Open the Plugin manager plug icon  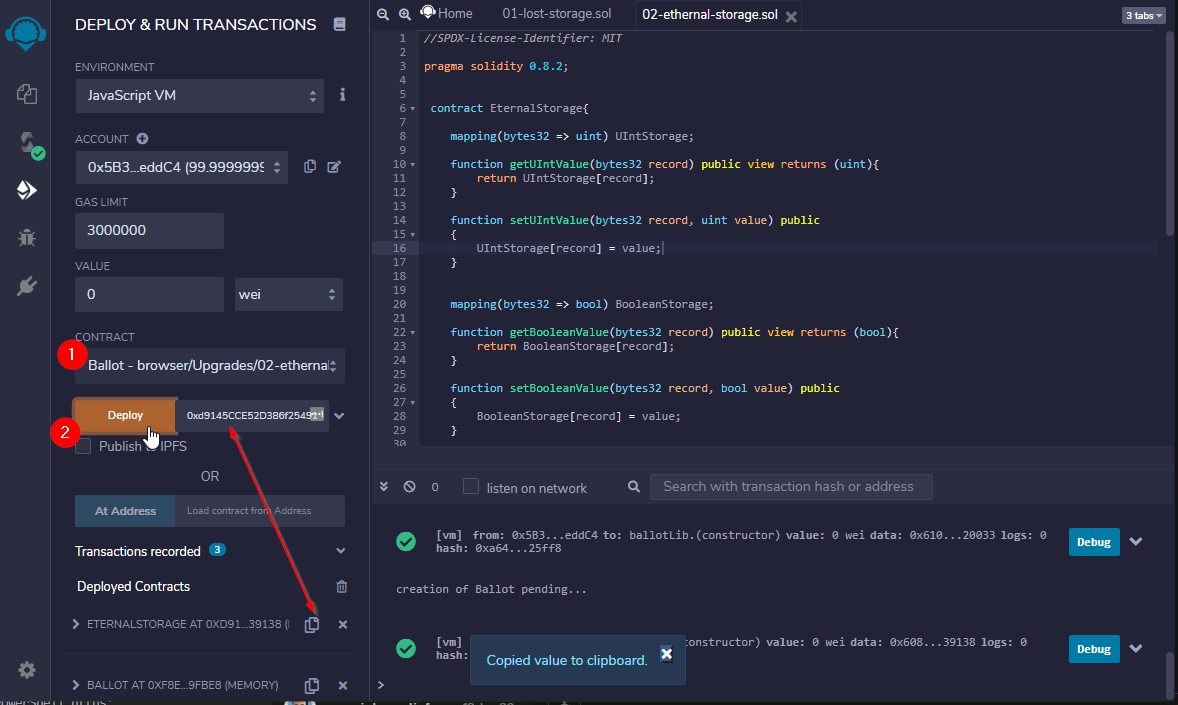click(x=26, y=286)
